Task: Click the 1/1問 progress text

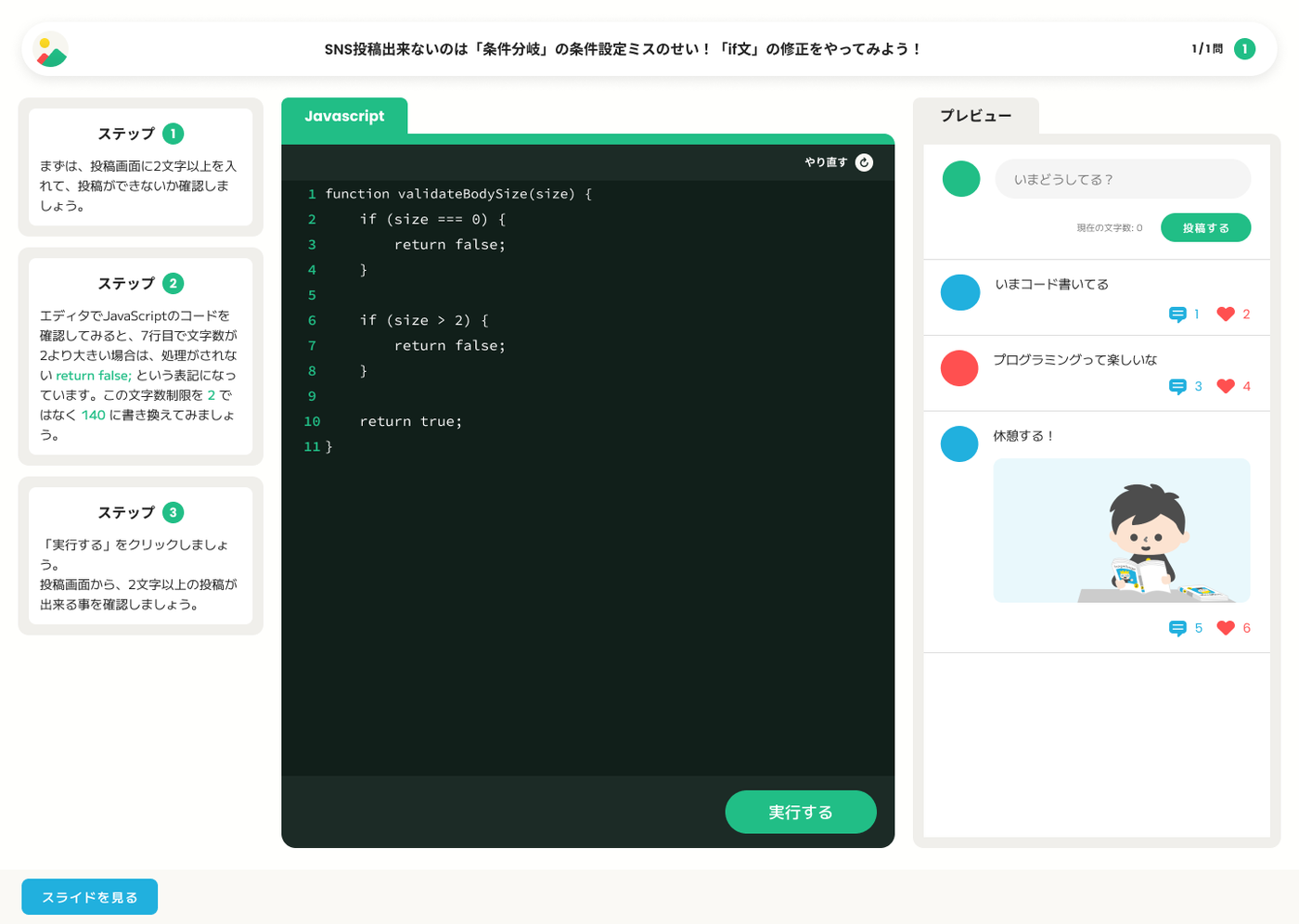Action: point(1207,49)
